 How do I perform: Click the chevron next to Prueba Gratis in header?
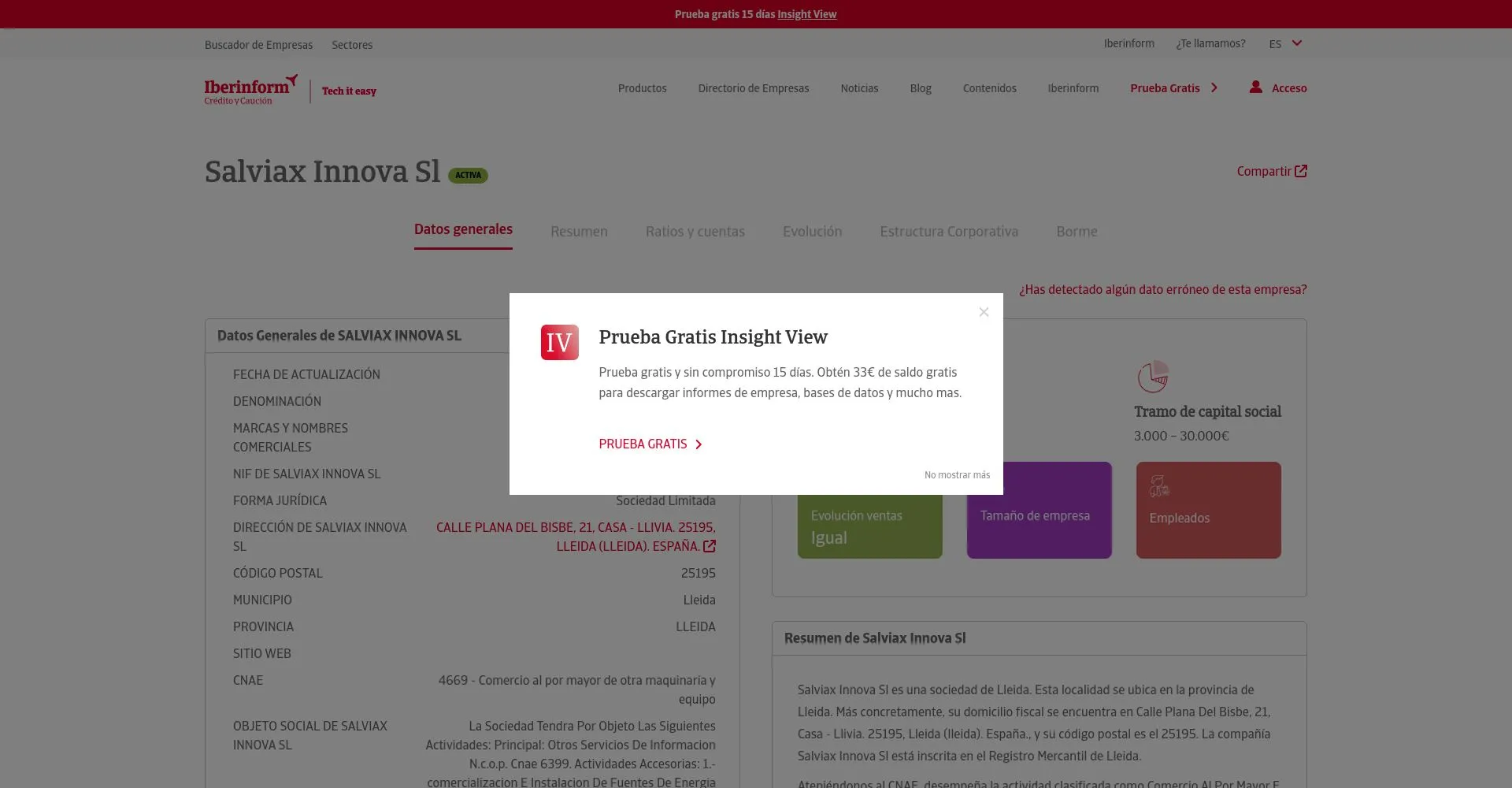pos(1214,87)
